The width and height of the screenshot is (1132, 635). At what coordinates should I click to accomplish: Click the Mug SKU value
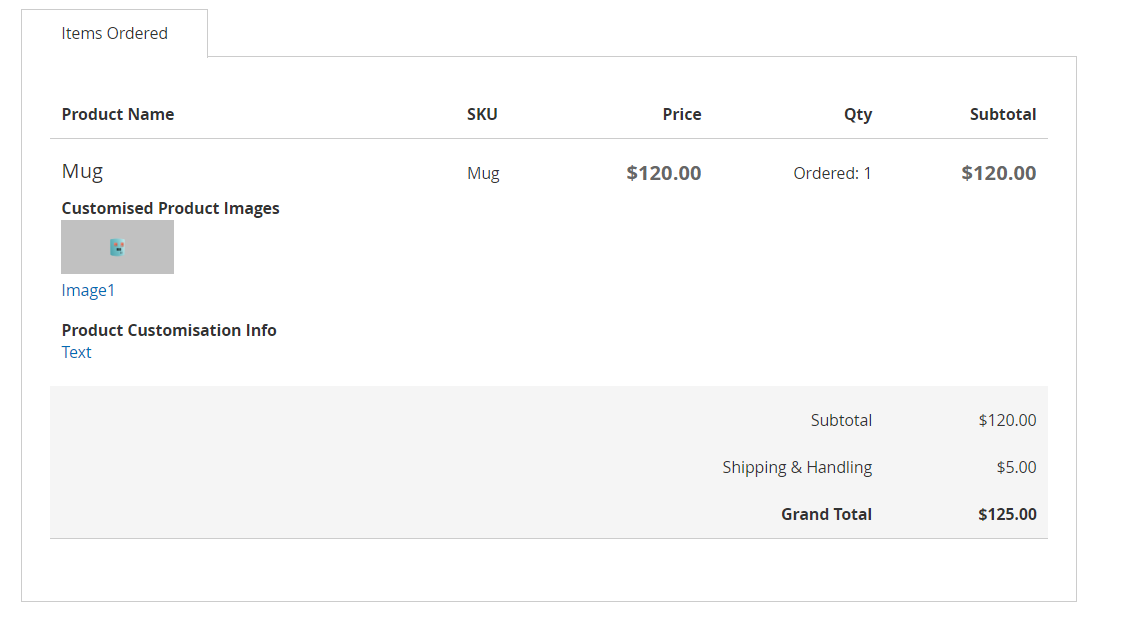coord(483,173)
